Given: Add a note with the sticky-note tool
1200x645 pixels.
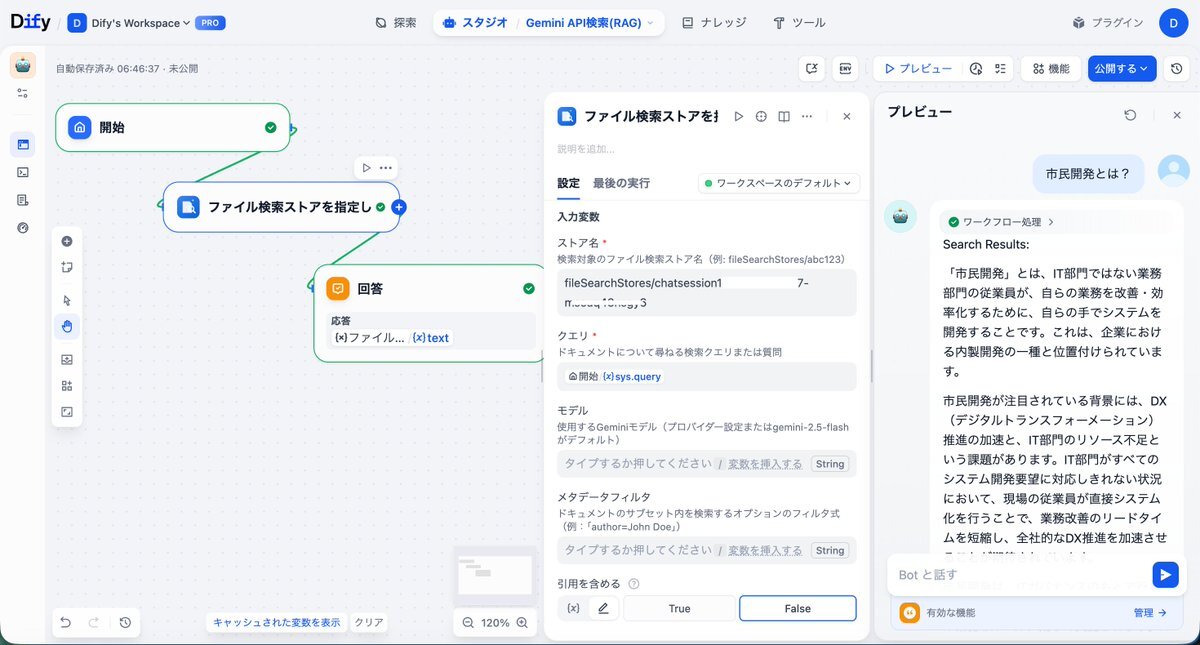Looking at the screenshot, I should [67, 267].
